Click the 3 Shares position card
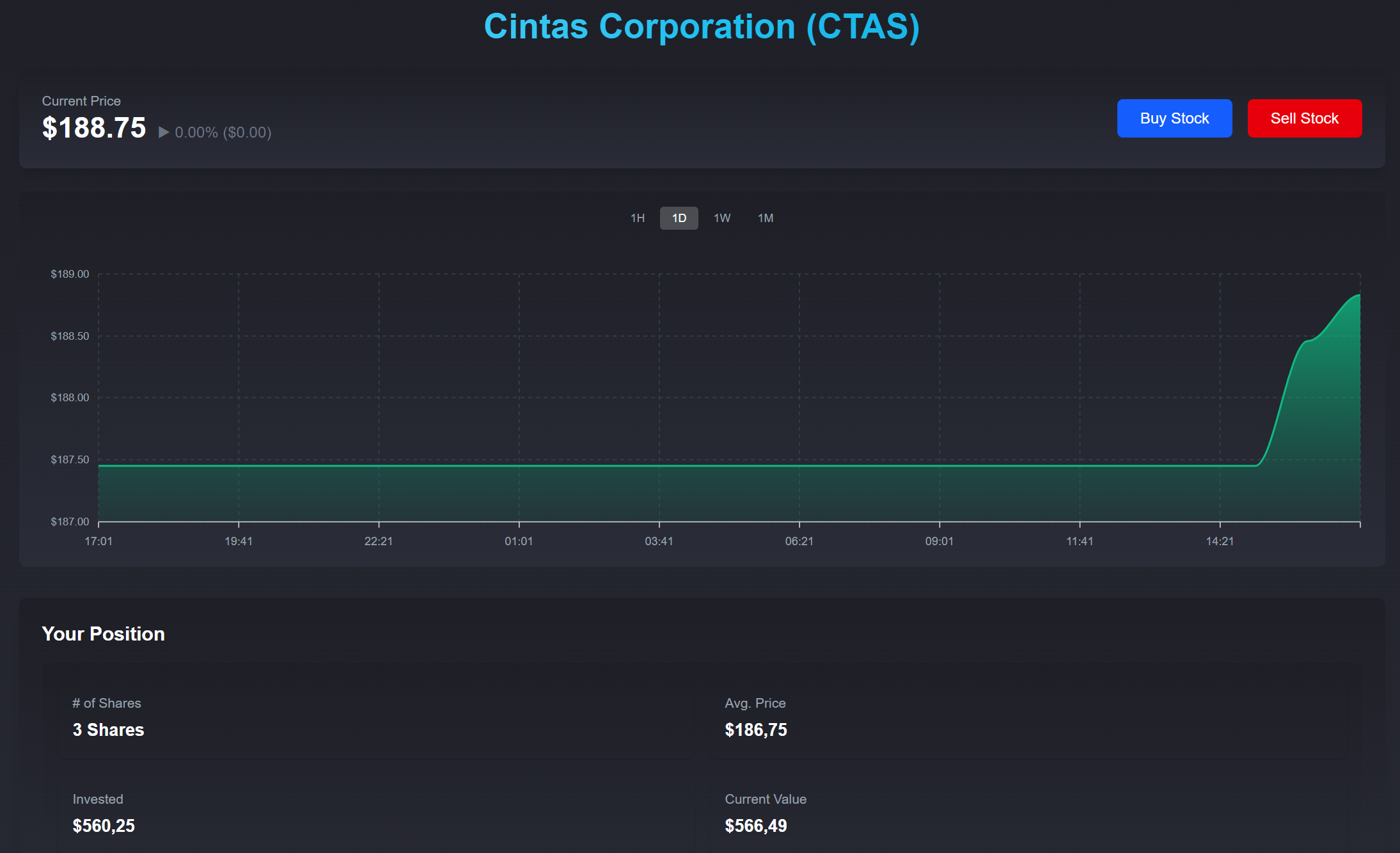Image resolution: width=1400 pixels, height=853 pixels. (375, 718)
